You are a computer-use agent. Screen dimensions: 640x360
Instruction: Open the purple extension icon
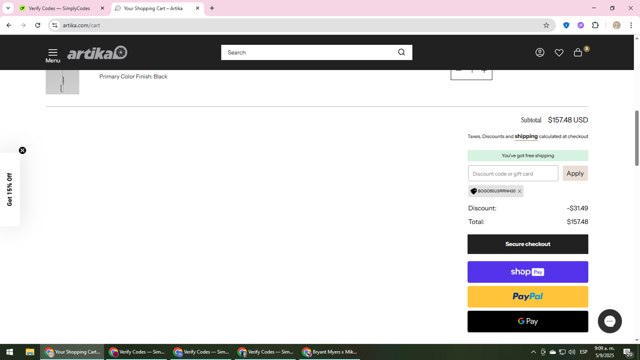[x=580, y=25]
